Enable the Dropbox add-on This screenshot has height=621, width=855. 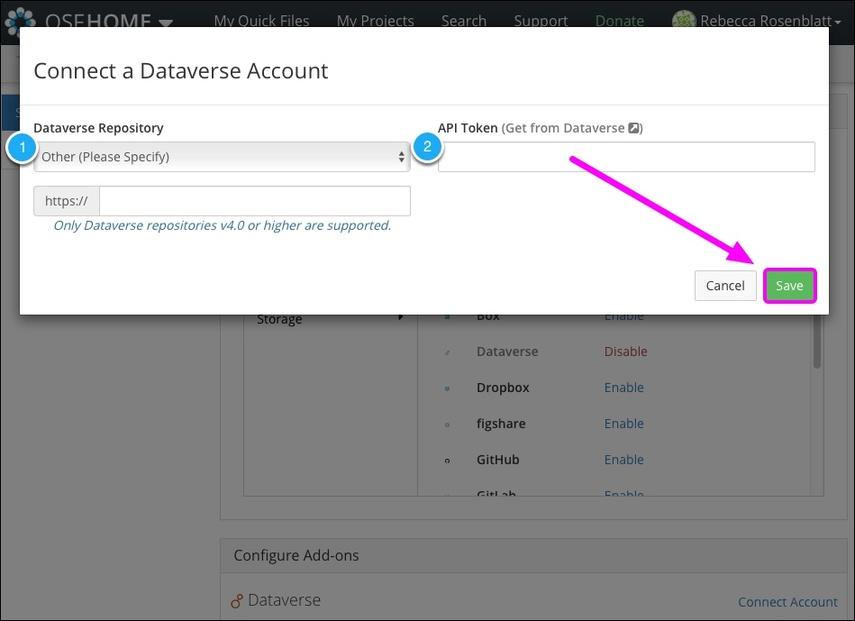coord(624,388)
